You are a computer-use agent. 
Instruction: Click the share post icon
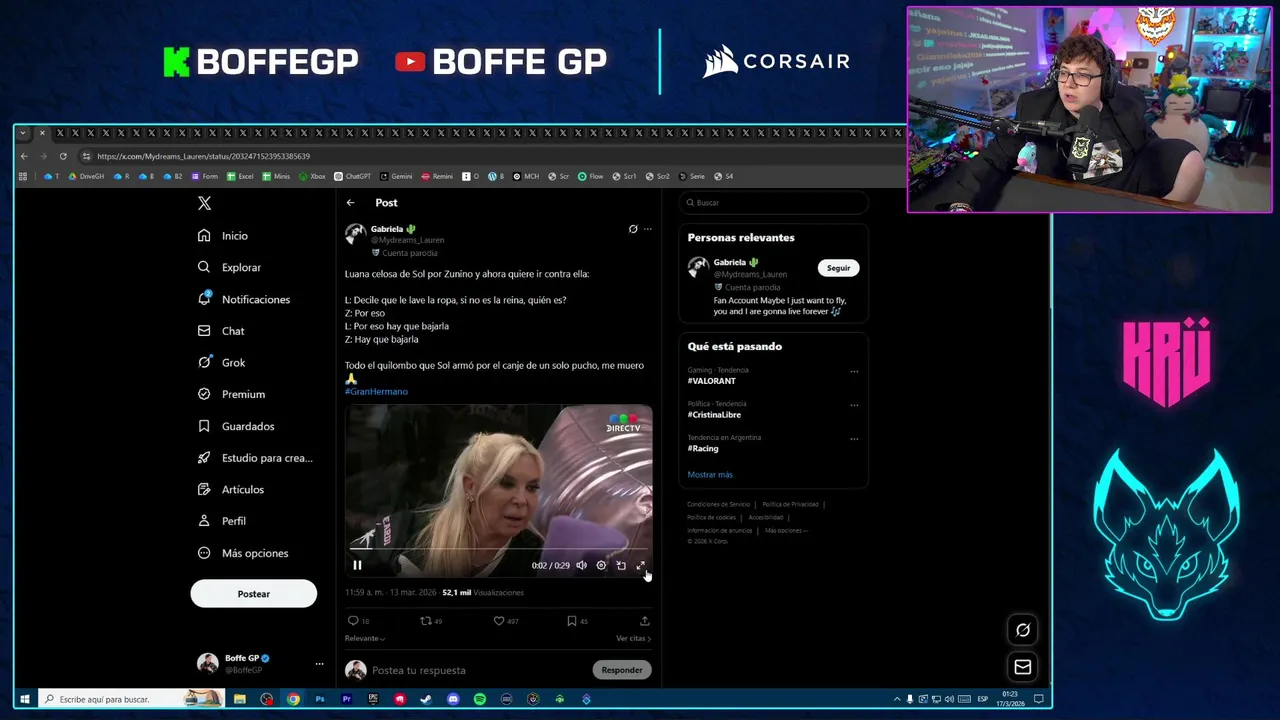point(645,621)
